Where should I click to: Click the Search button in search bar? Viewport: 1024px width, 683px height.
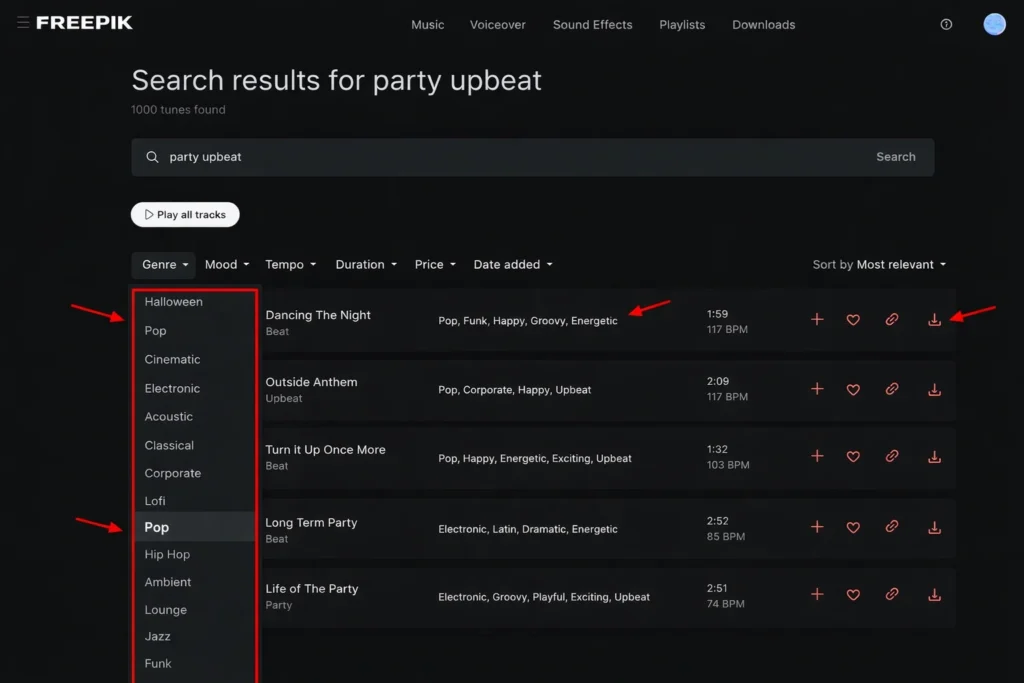click(895, 157)
